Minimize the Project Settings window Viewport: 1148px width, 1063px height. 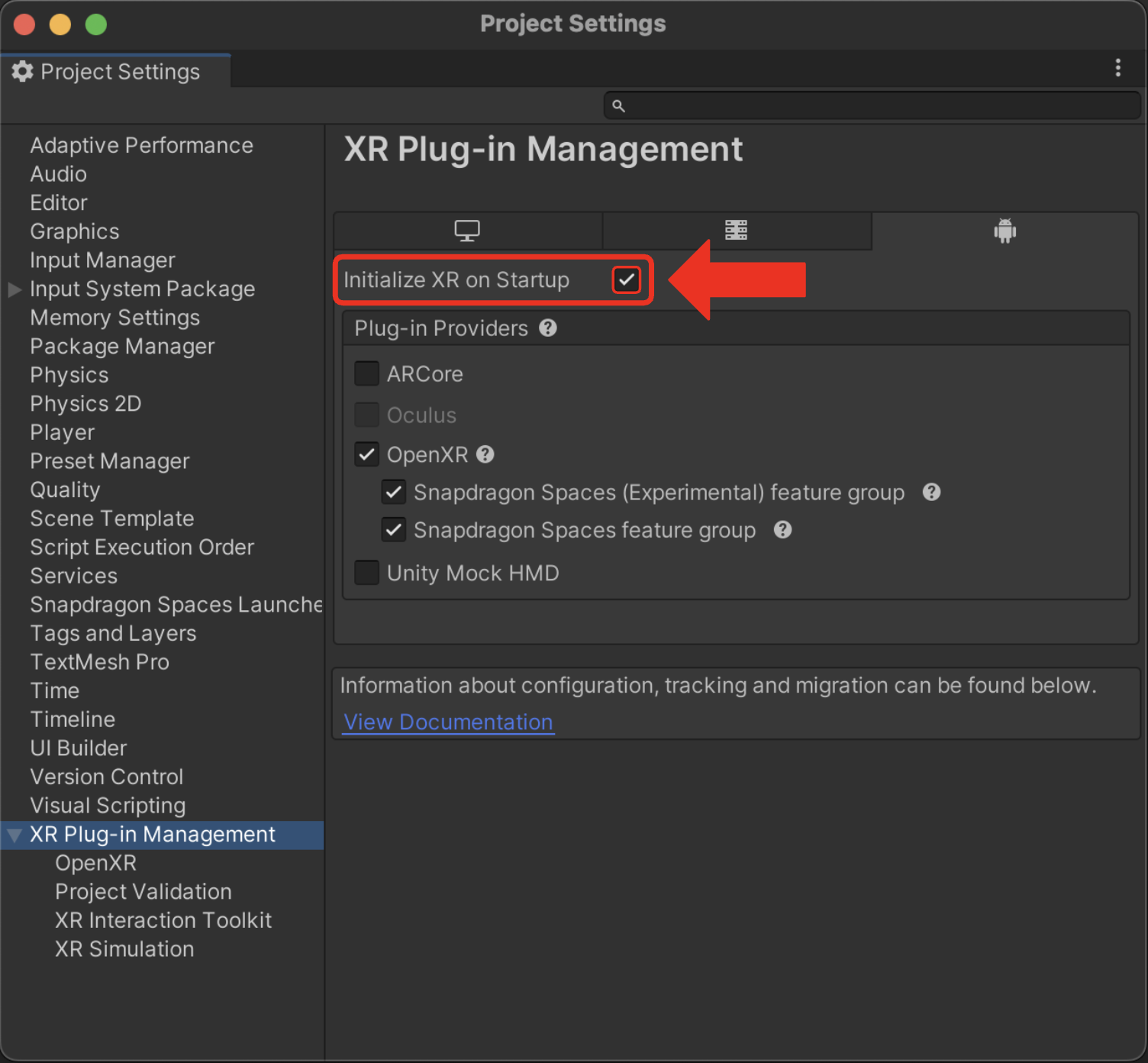pyautogui.click(x=60, y=24)
